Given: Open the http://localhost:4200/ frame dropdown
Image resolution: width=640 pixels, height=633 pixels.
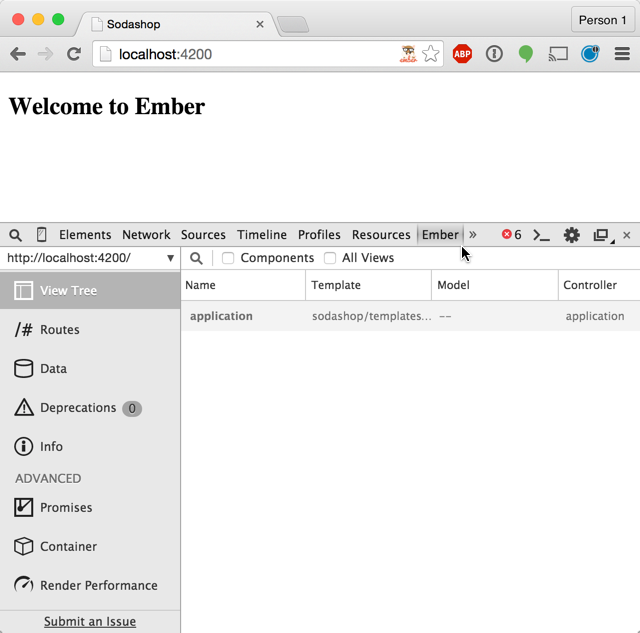Looking at the screenshot, I should (x=90, y=258).
